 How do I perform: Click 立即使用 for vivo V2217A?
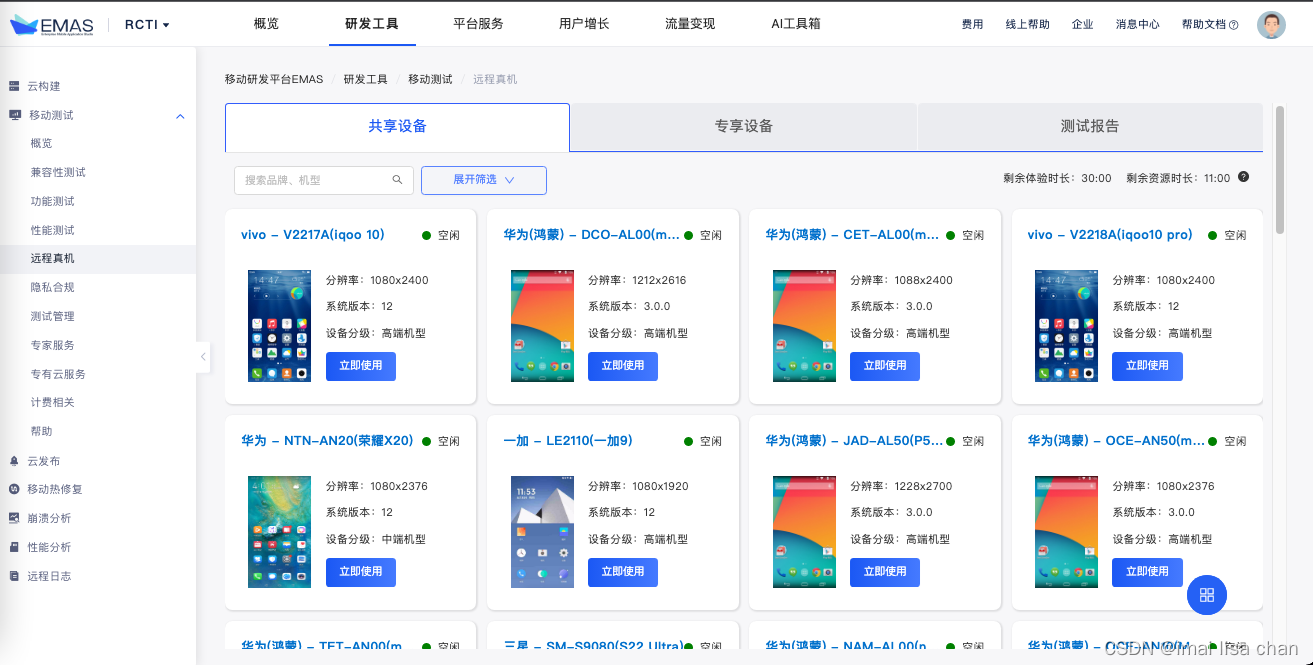(x=361, y=366)
